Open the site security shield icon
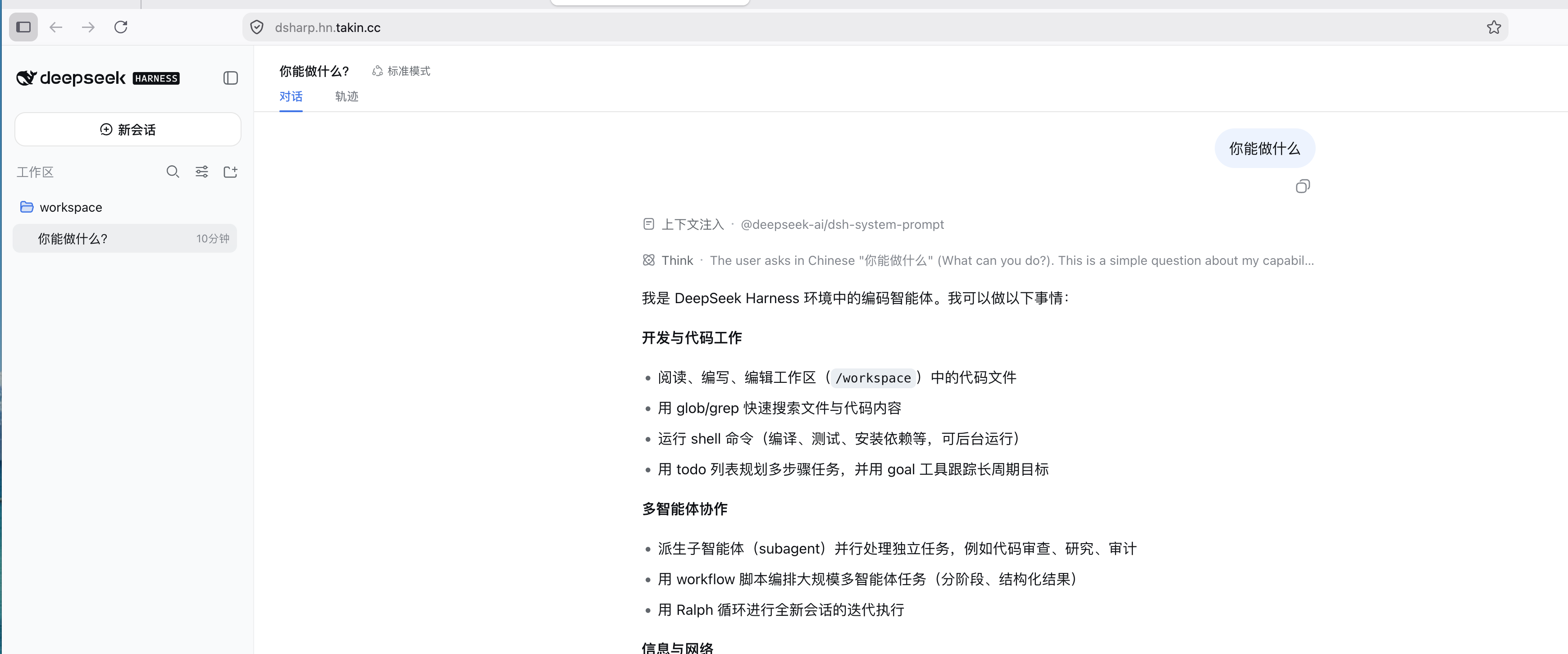This screenshot has width=1568, height=654. click(257, 27)
